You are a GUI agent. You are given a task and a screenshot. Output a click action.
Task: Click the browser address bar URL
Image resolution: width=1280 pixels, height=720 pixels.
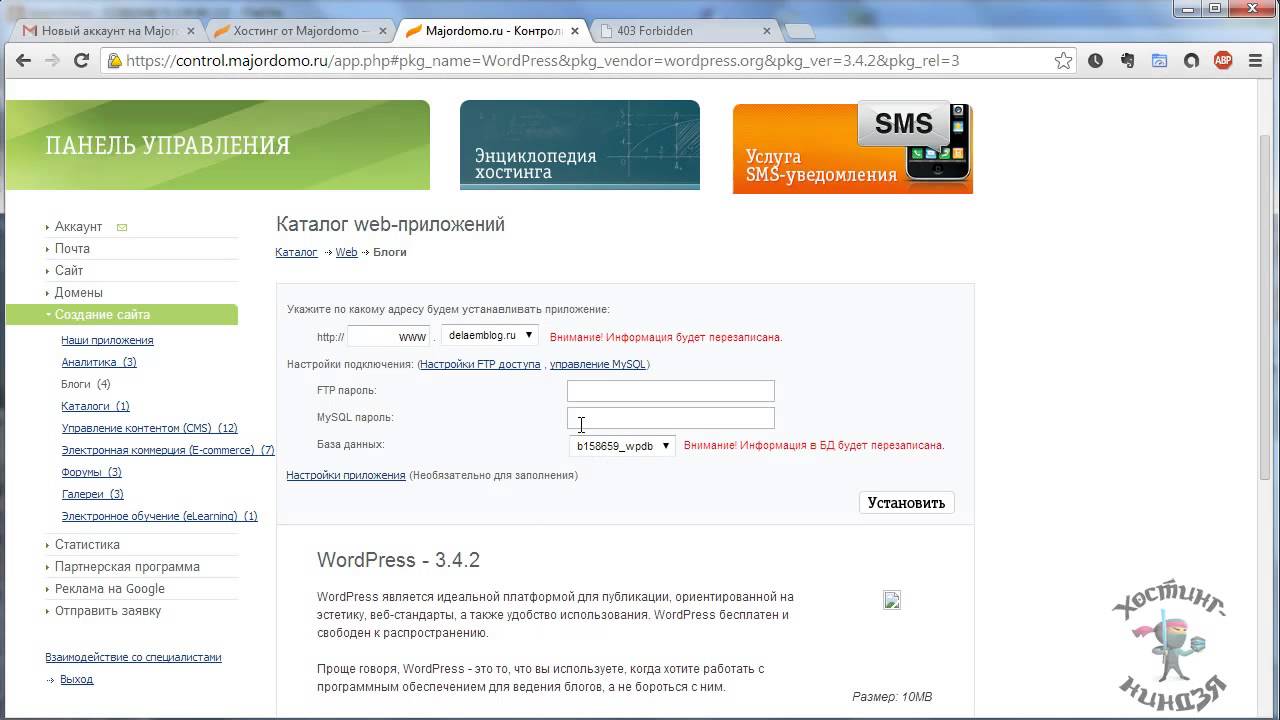(543, 61)
